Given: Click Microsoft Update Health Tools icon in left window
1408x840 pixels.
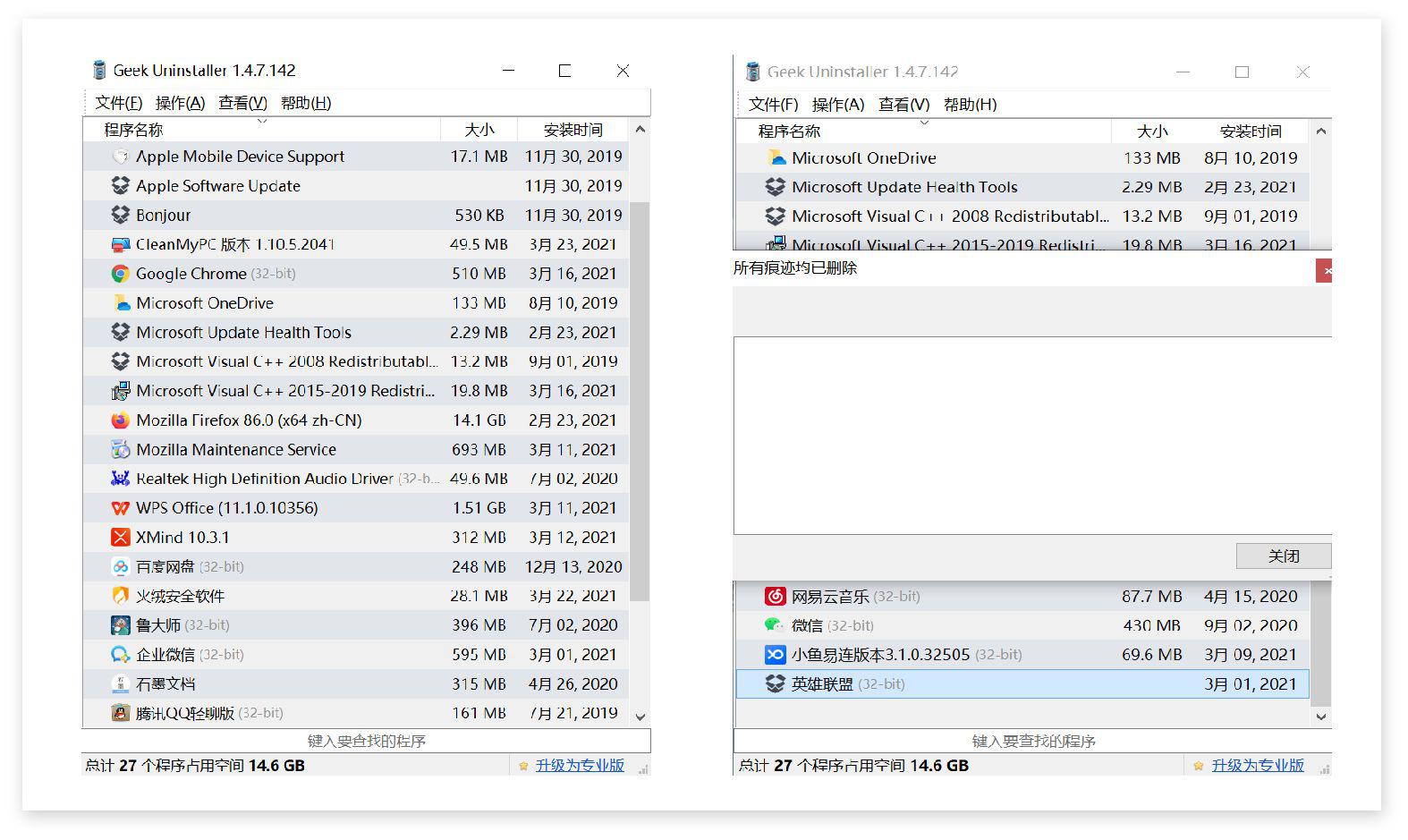Looking at the screenshot, I should [120, 333].
